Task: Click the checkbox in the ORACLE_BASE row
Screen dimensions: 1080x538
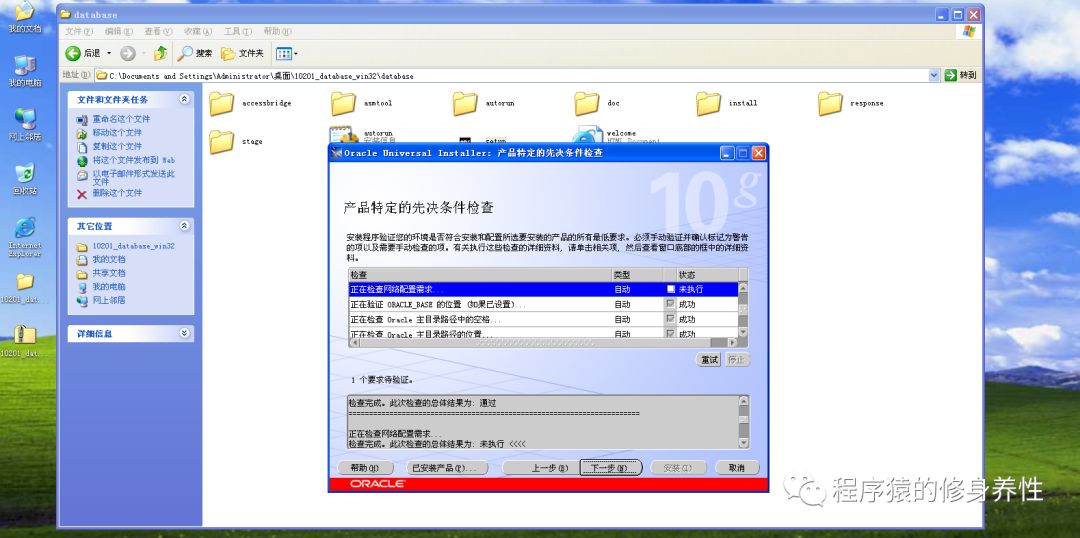Action: point(671,304)
